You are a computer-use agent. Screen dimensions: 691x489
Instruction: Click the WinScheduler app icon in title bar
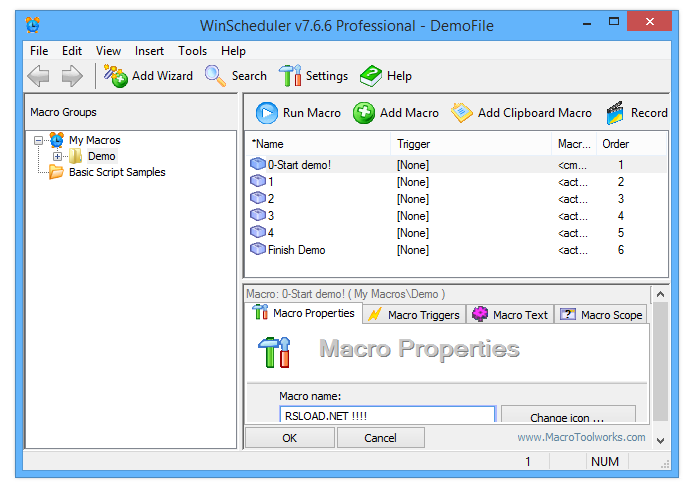point(33,25)
